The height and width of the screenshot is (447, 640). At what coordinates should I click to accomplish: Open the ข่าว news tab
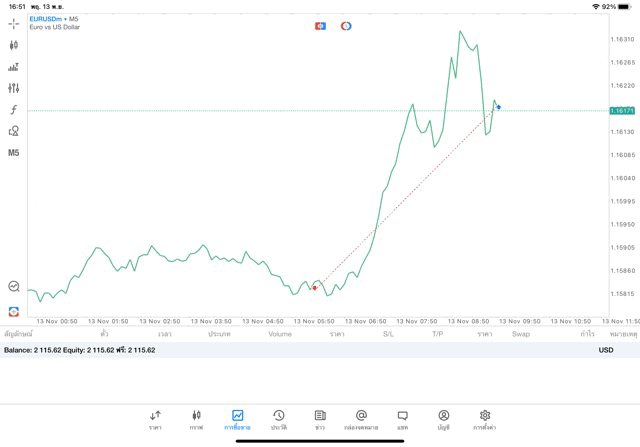[320, 419]
